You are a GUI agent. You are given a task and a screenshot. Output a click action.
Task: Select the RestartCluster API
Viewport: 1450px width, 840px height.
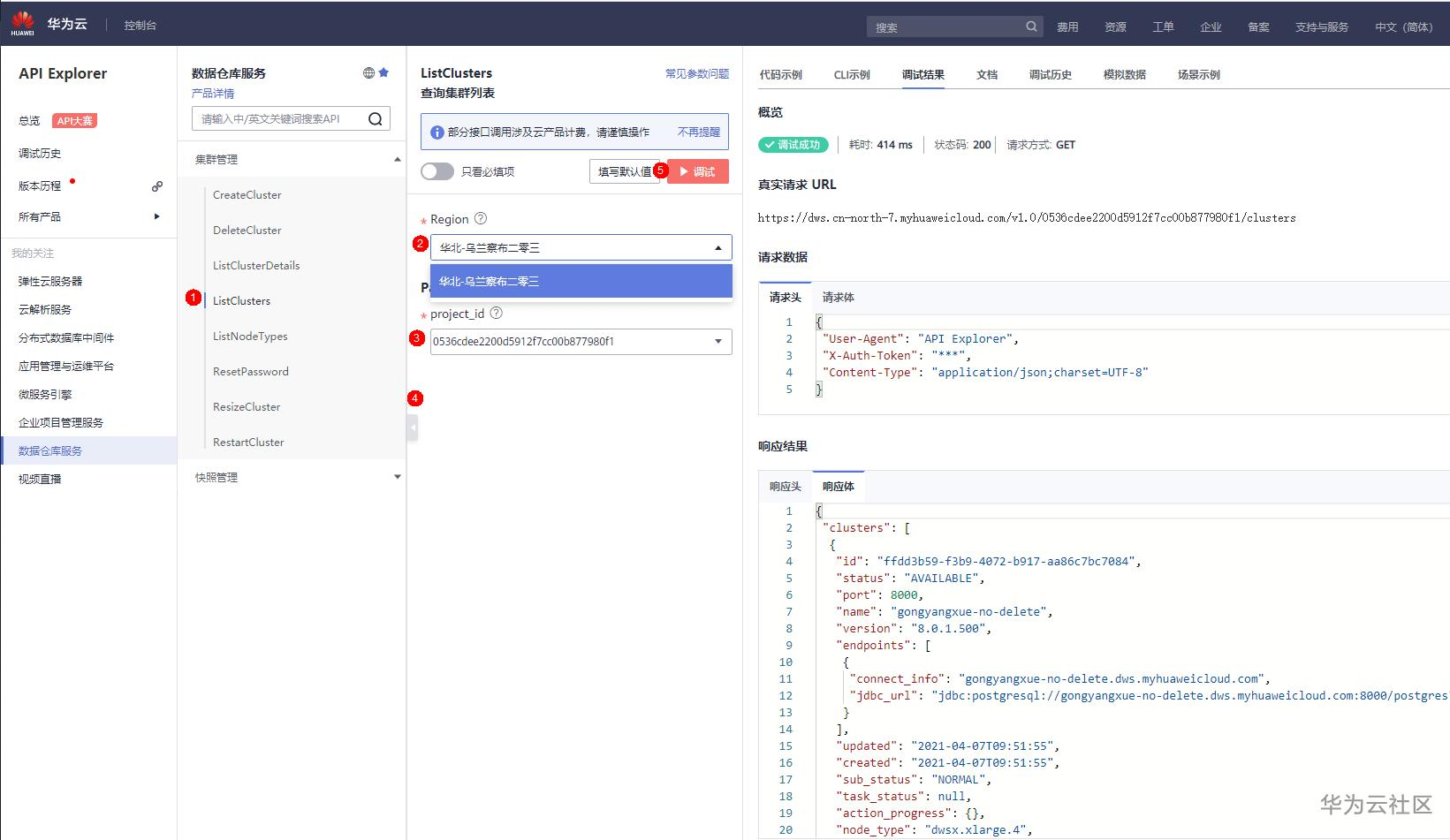[x=248, y=443]
